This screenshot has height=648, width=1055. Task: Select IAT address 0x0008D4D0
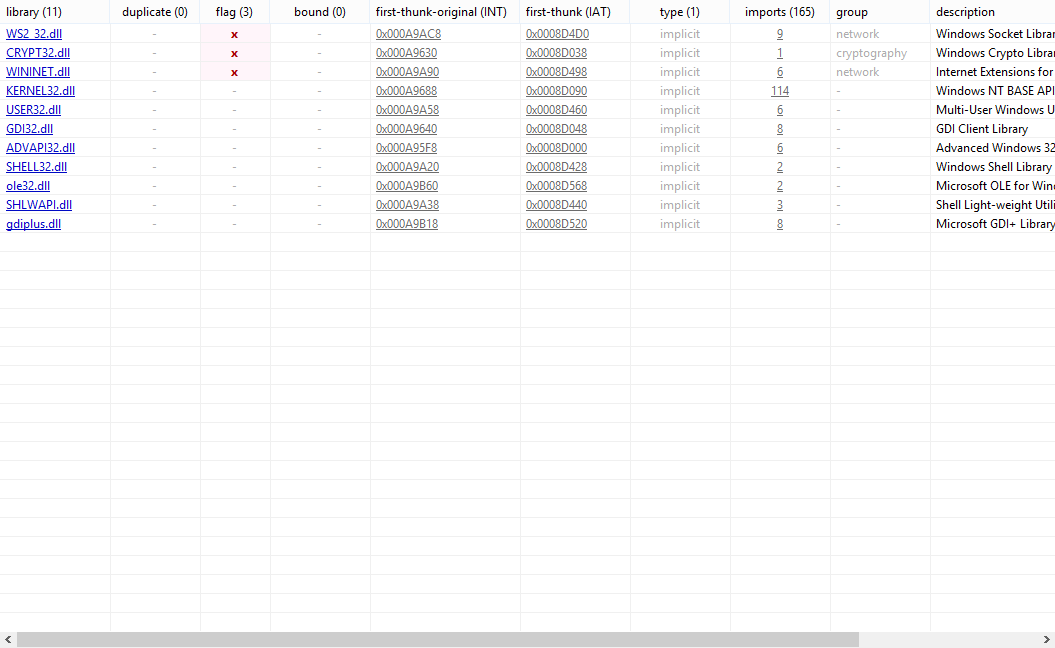point(557,34)
